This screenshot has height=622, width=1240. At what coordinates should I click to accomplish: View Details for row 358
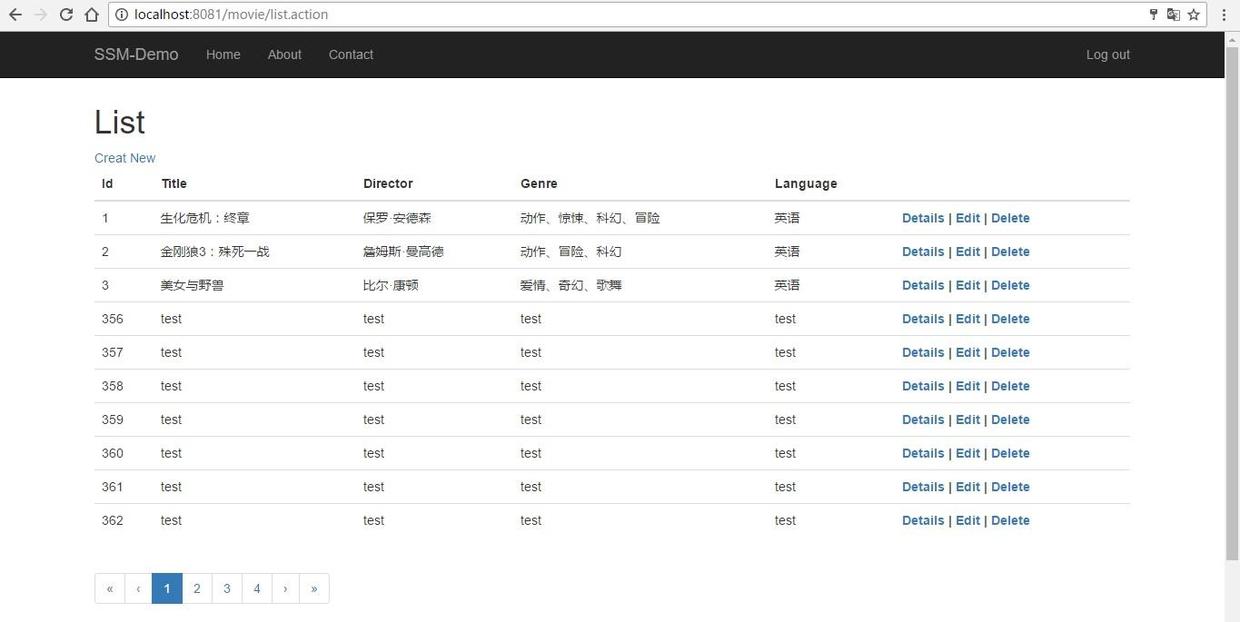tap(923, 386)
